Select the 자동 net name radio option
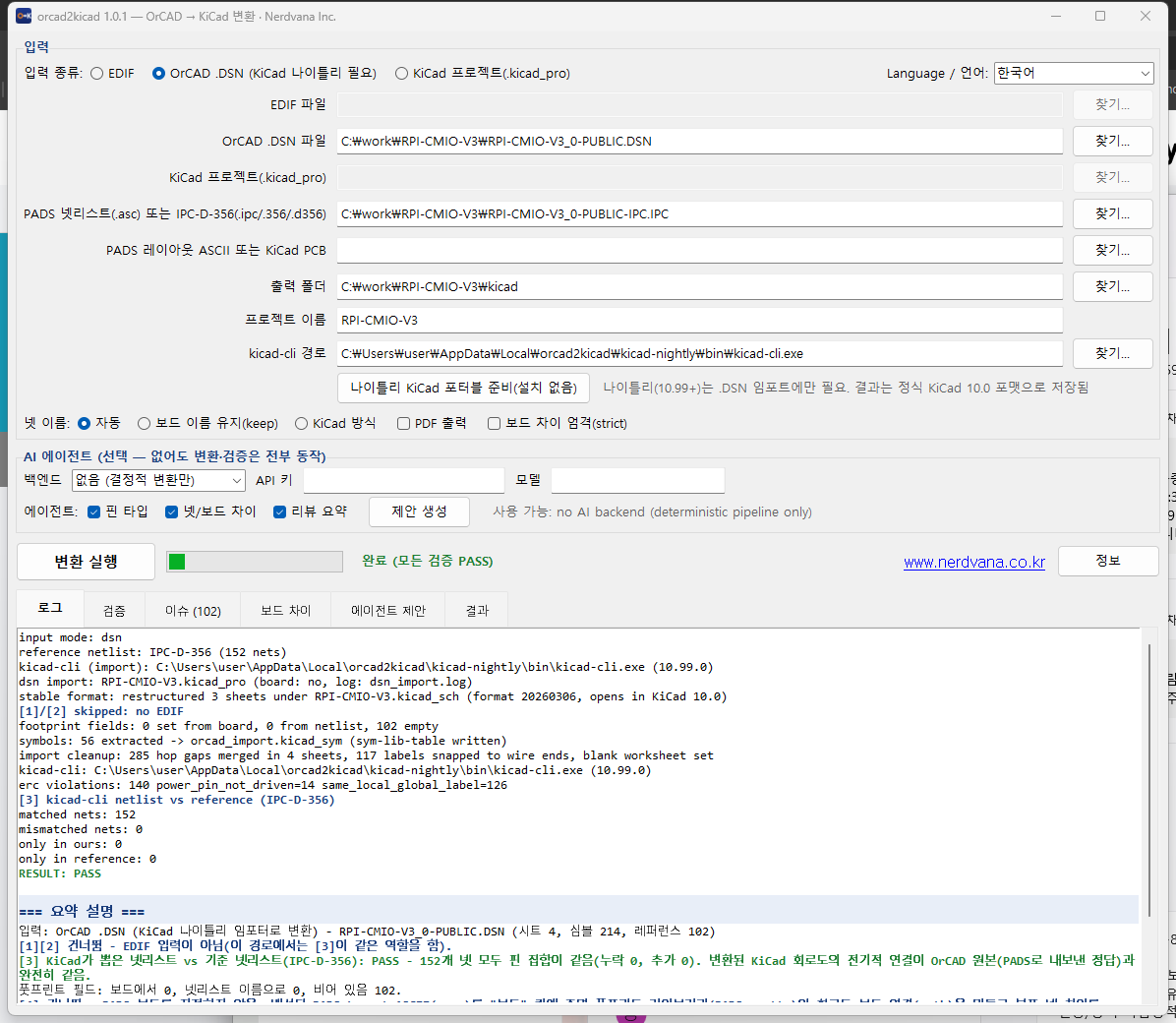Viewport: 1176px width, 1023px height. point(84,423)
